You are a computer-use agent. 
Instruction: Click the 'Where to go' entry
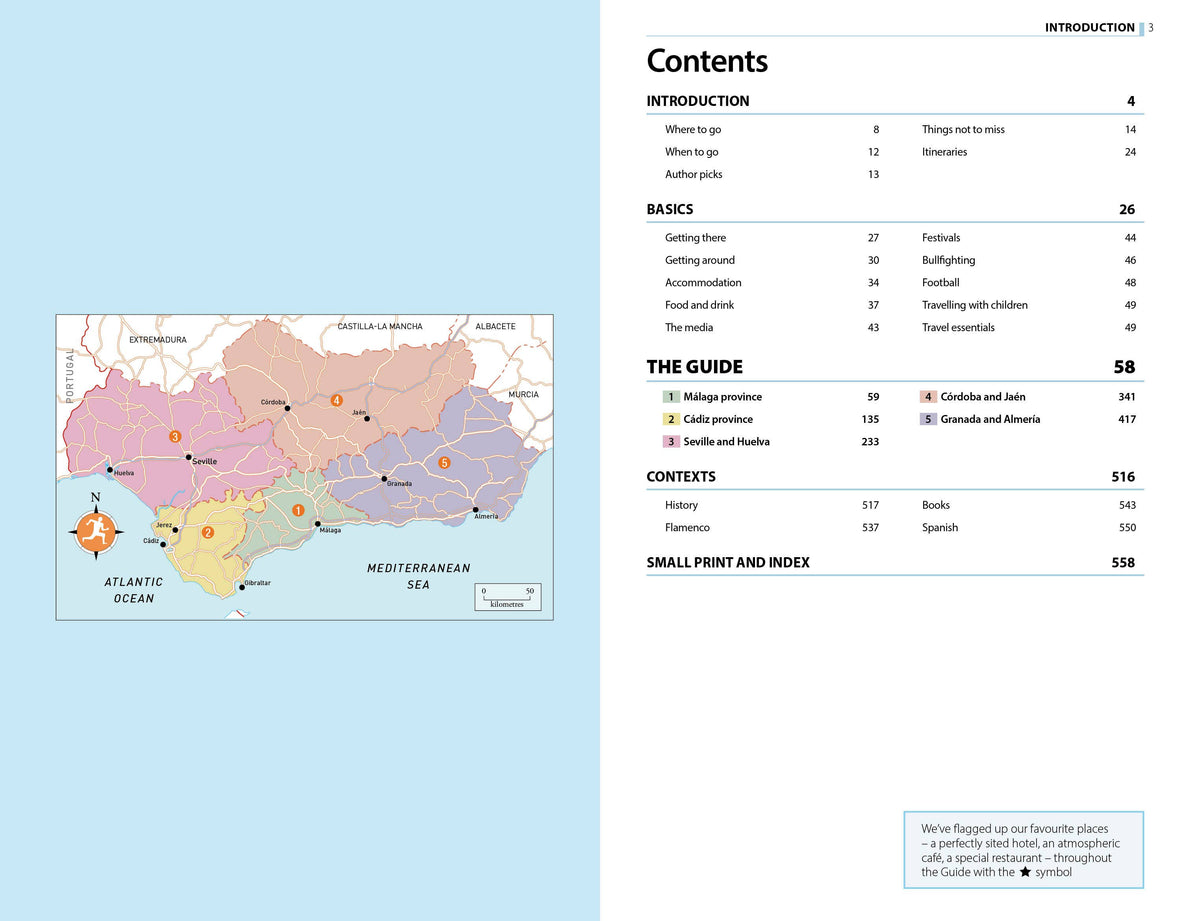(x=693, y=130)
